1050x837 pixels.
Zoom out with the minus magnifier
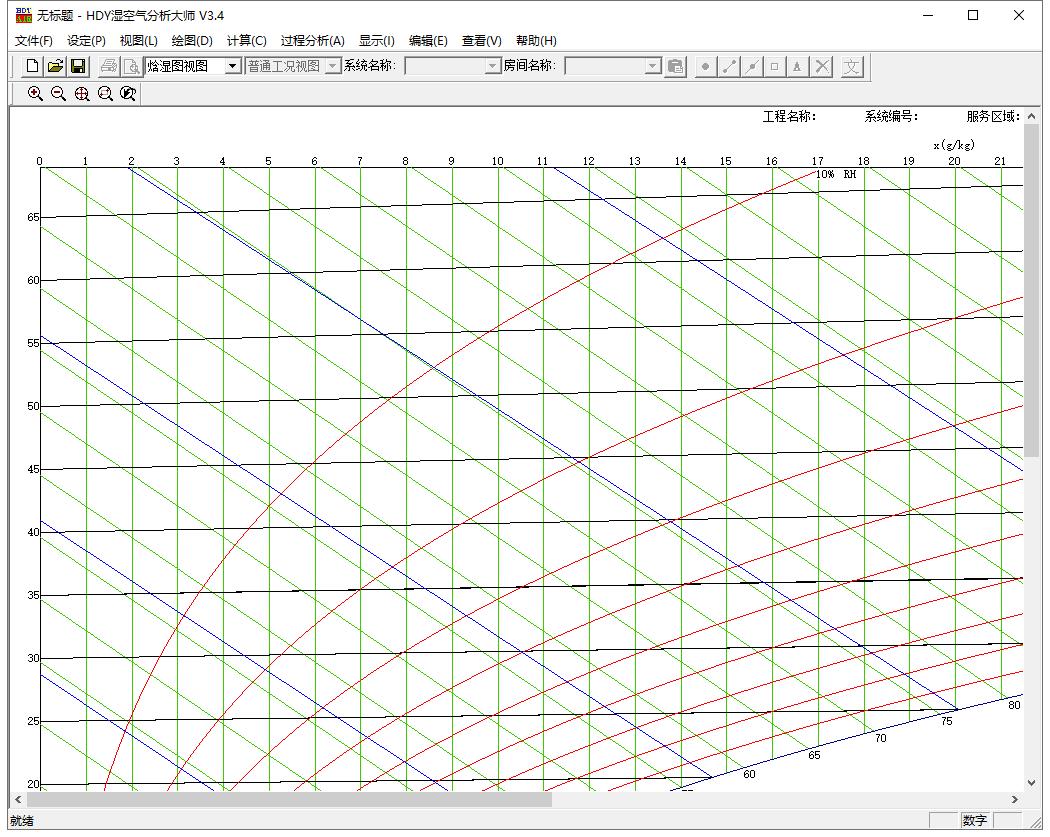pos(58,94)
